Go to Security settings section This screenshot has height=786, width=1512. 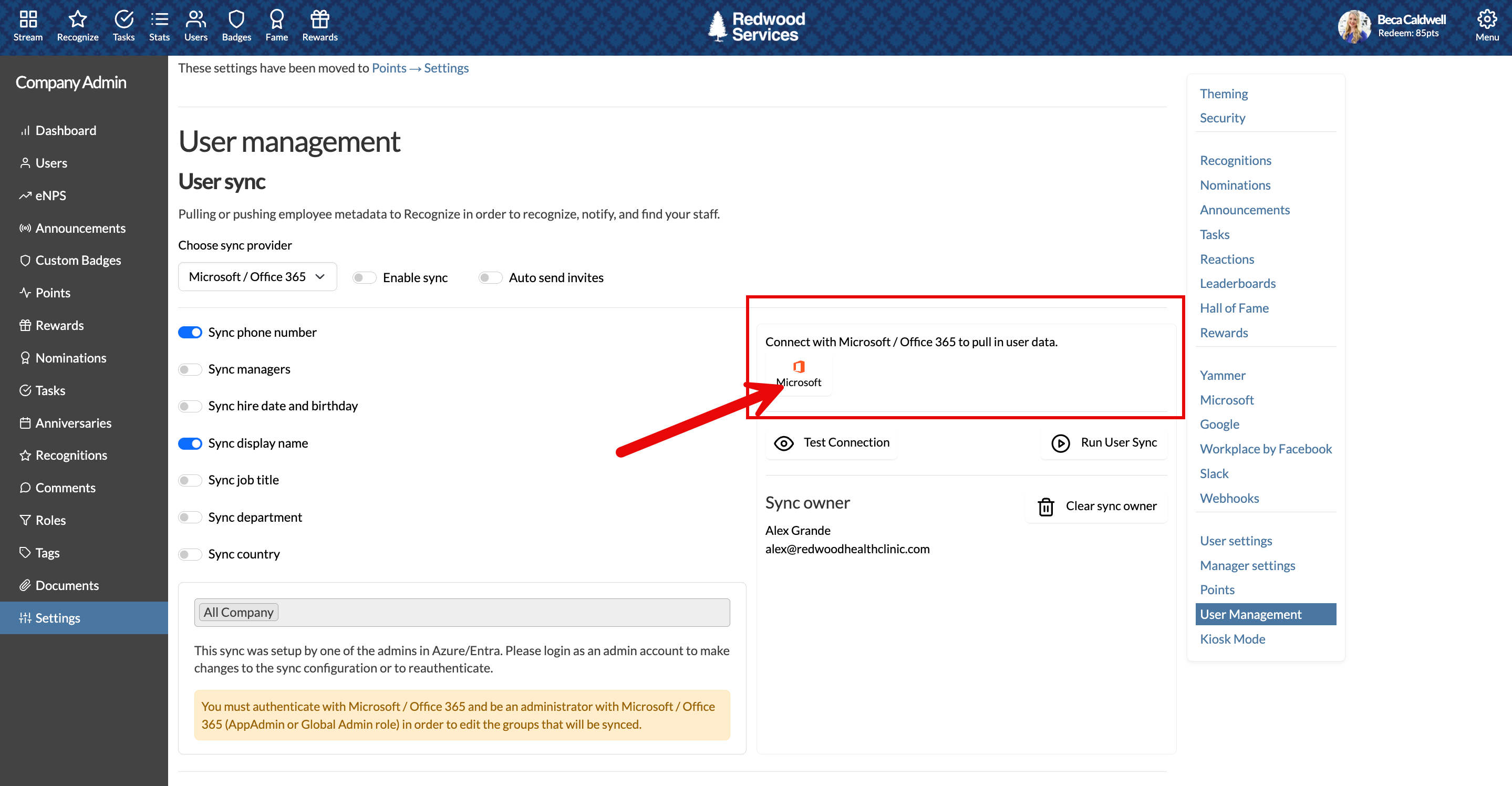tap(1222, 118)
